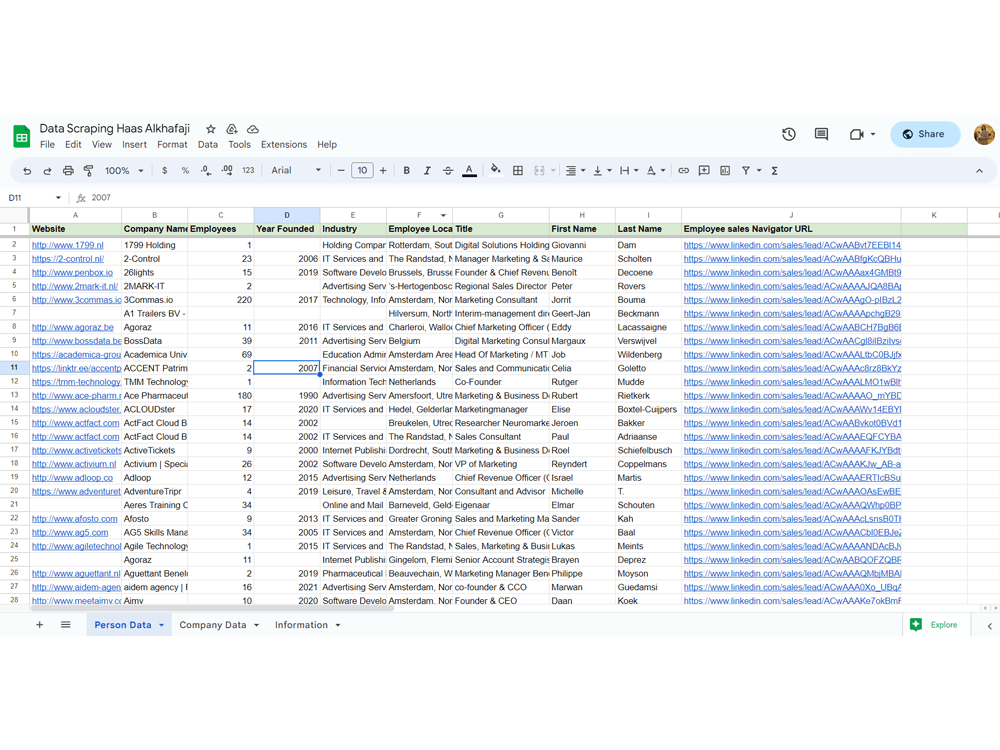Viewport: 1000px width, 750px height.
Task: View cloud save status icon
Action: point(253,129)
